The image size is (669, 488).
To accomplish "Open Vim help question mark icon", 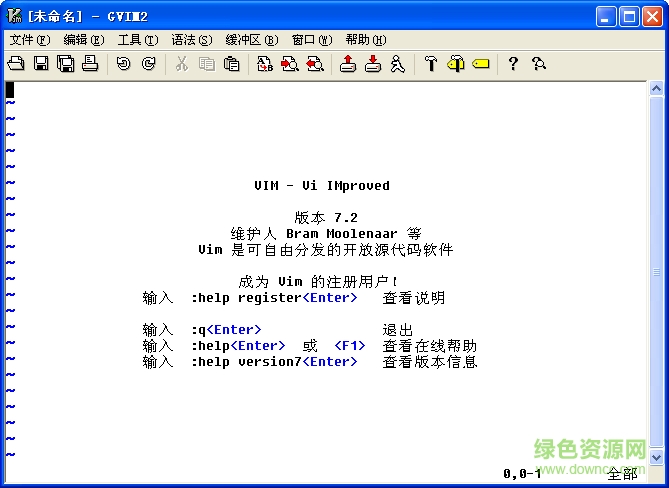I will (x=513, y=64).
